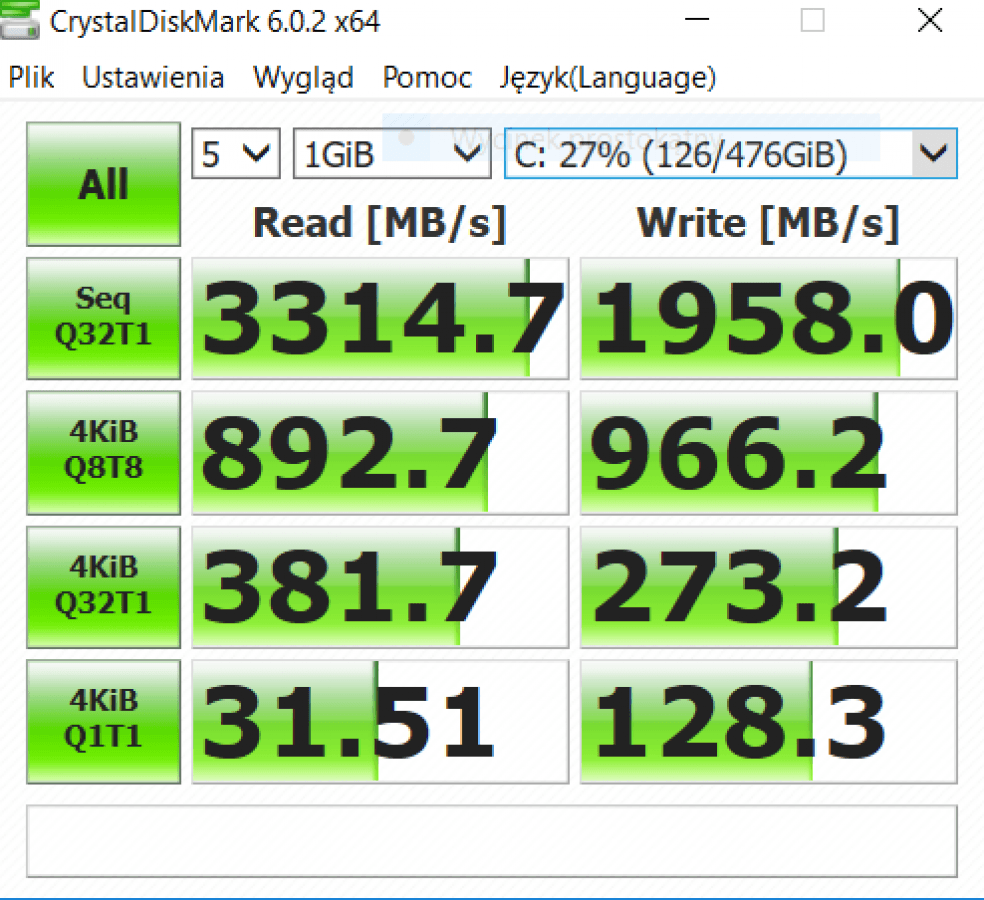984x900 pixels.
Task: Start the Seq Q32T1 test
Action: [x=104, y=318]
